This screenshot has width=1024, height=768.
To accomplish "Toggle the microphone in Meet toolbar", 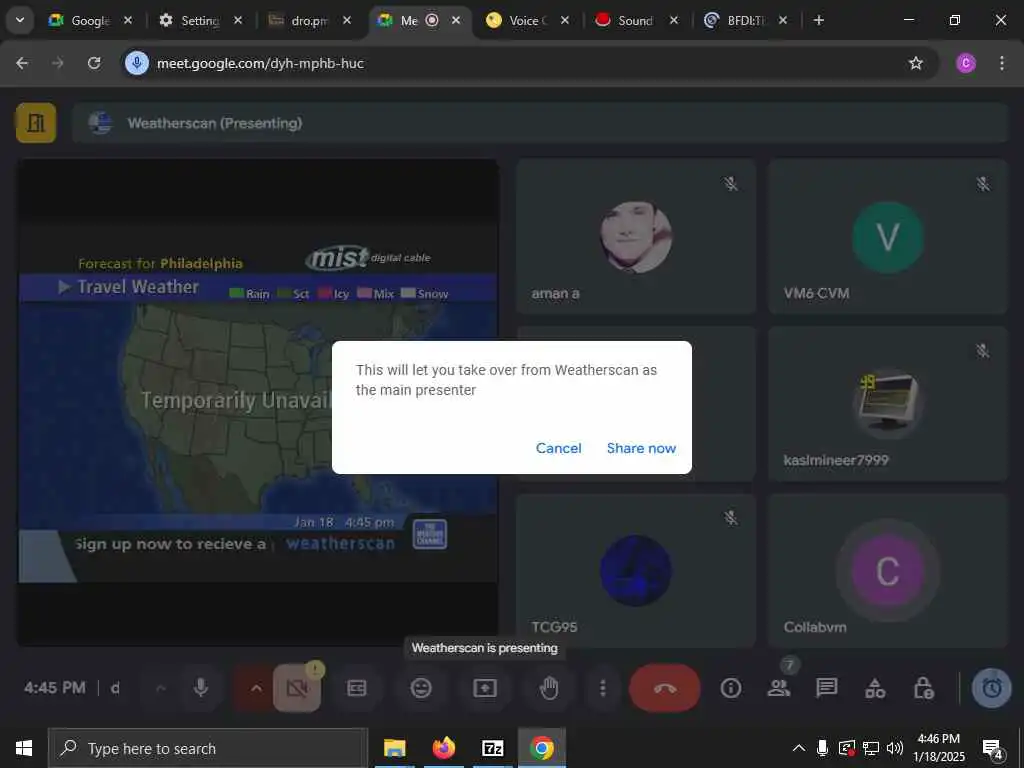I will click(x=201, y=688).
